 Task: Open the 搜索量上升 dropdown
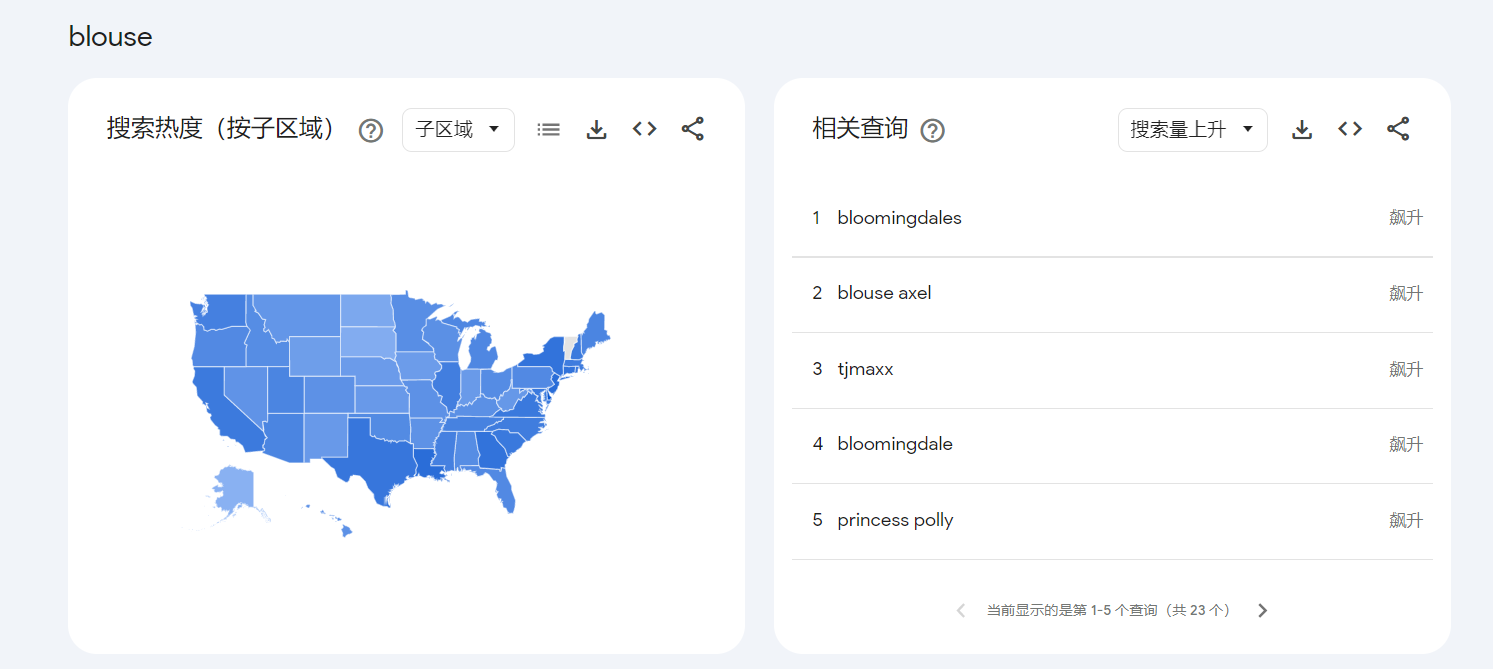tap(1192, 130)
